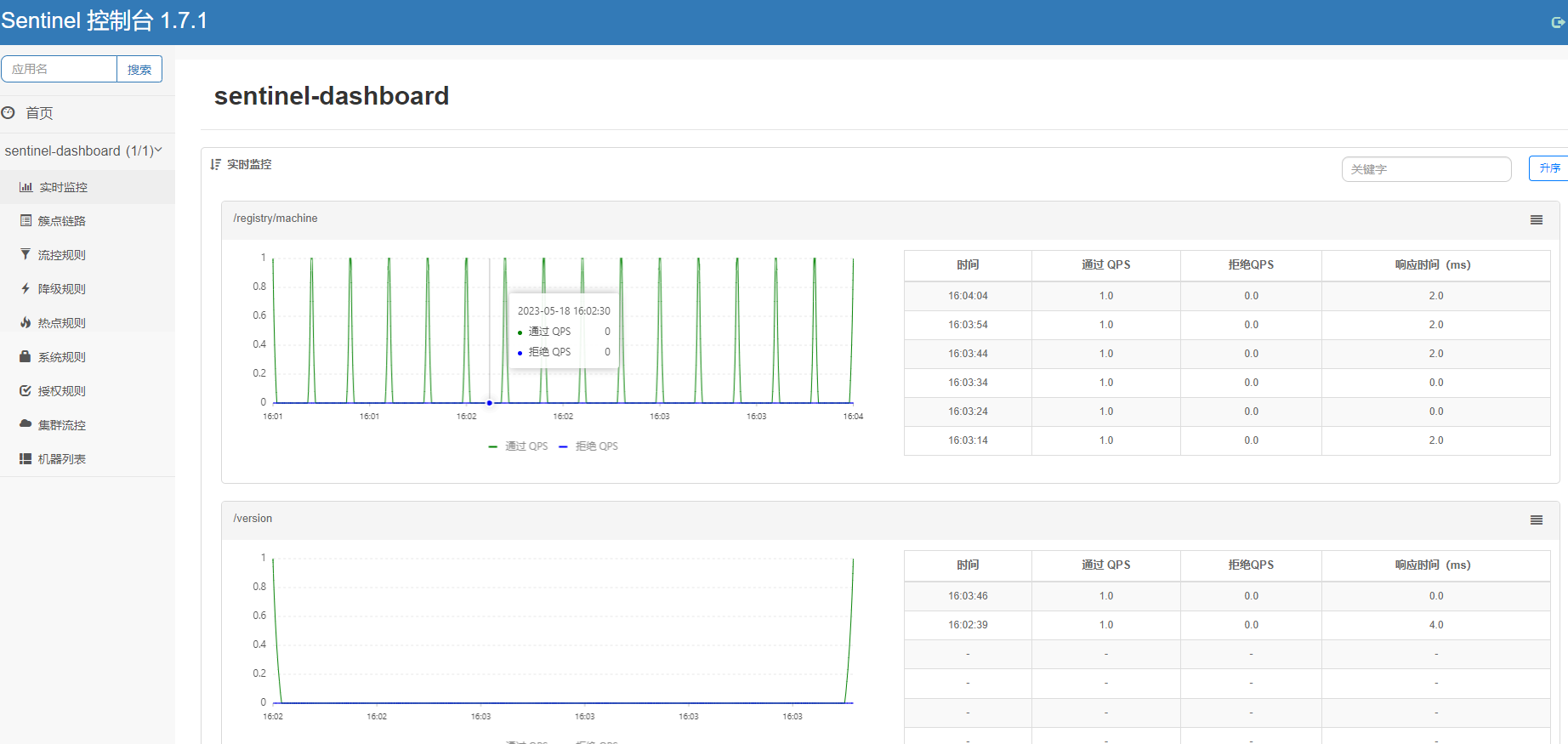Viewport: 1568px width, 744px height.
Task: Click the Sentinel 控制台 1.7.1 title
Action: [104, 21]
